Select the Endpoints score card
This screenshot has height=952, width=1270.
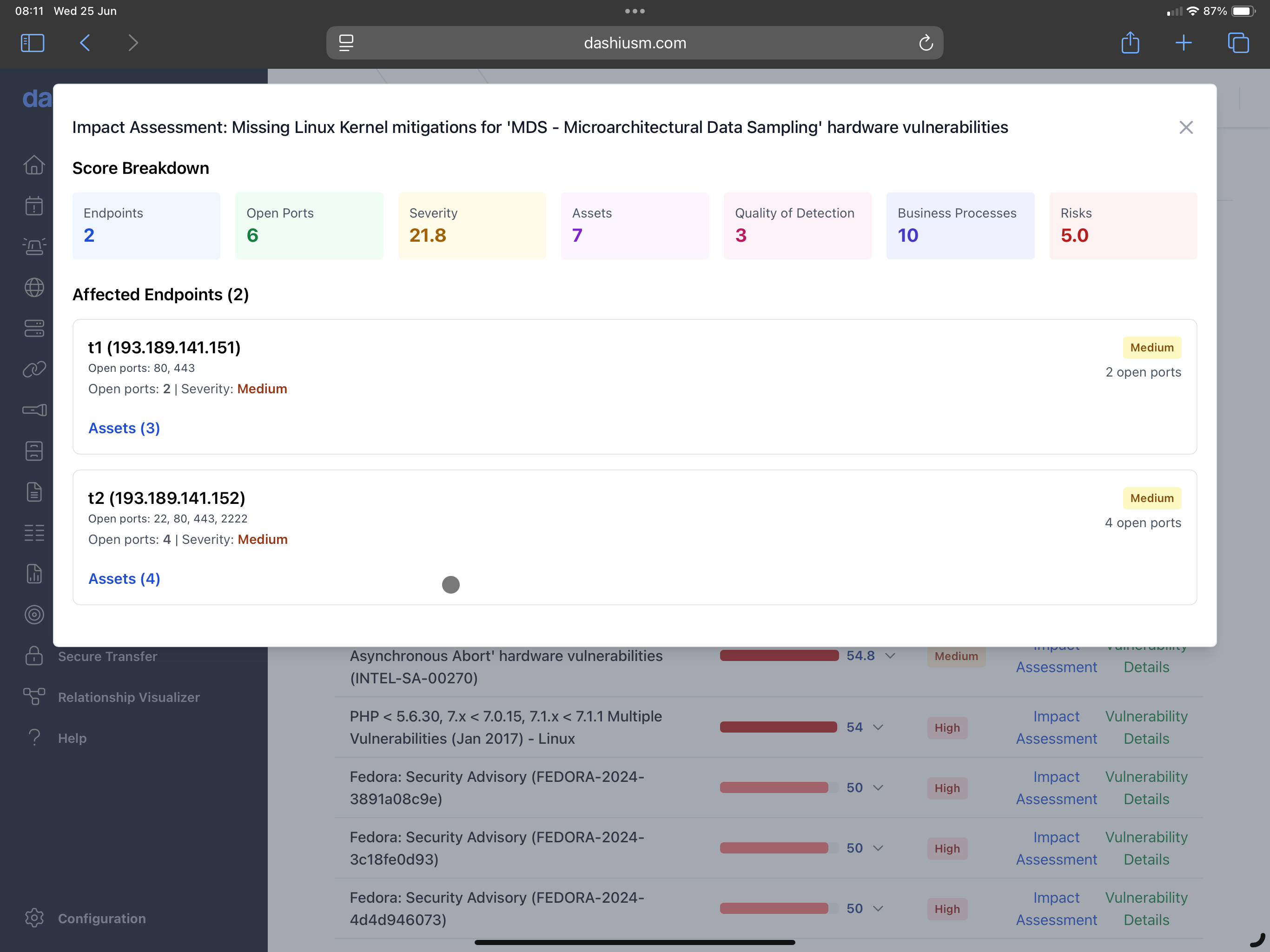point(146,225)
